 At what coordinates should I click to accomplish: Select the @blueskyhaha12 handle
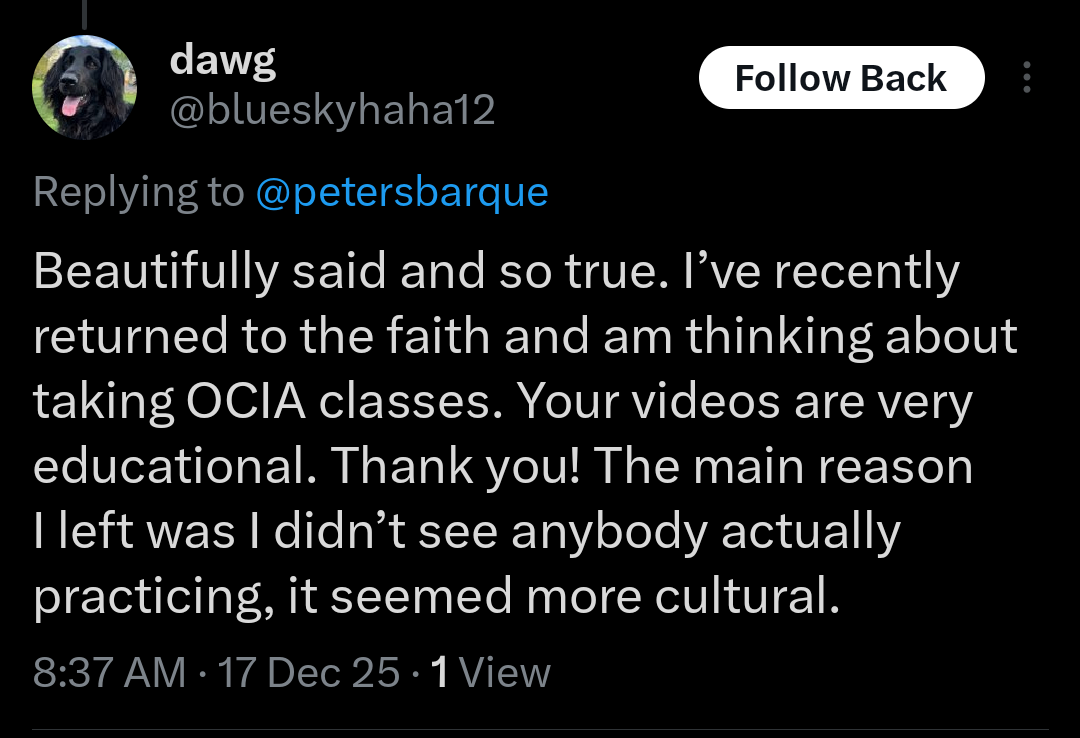[333, 110]
